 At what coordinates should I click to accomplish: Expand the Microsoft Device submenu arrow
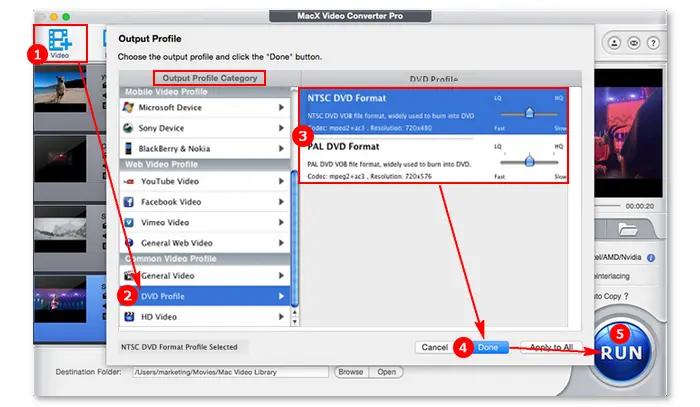281,107
